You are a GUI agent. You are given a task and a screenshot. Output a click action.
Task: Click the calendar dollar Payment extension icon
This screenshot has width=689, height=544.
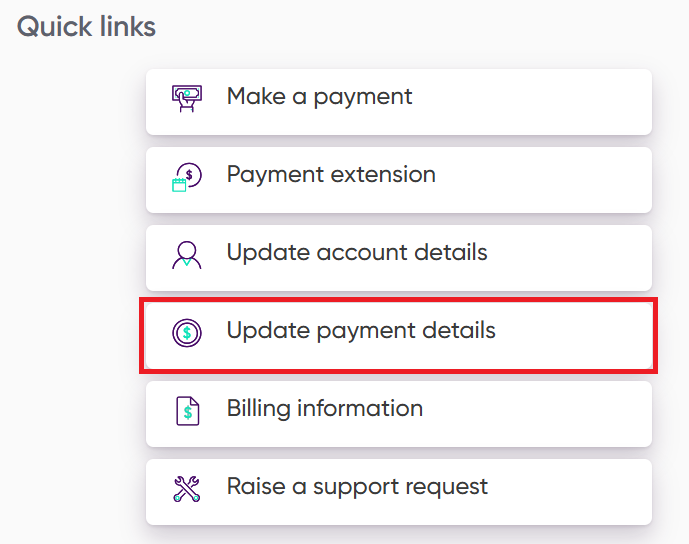pos(187,177)
